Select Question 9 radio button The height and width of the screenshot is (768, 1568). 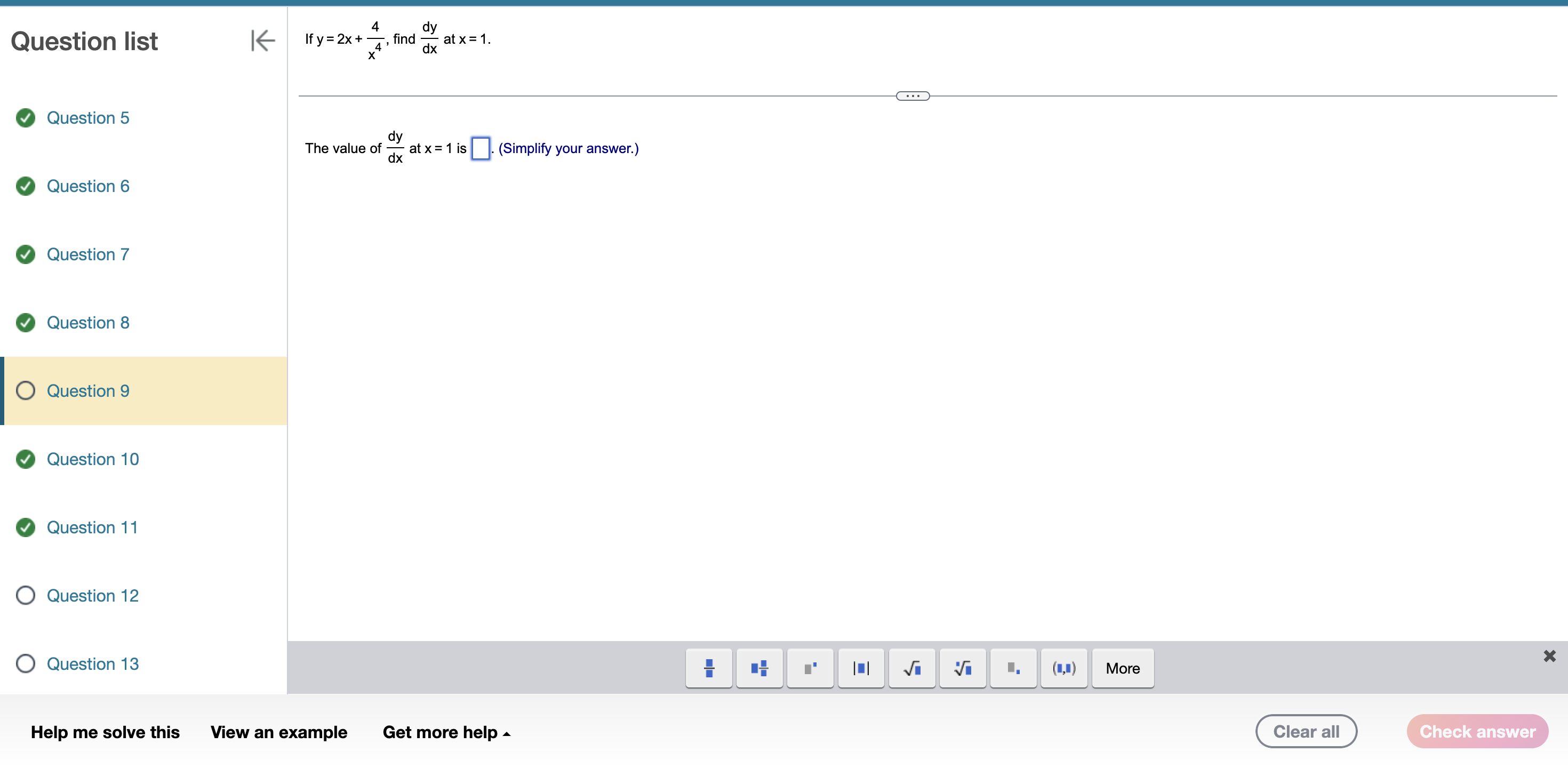coord(25,390)
